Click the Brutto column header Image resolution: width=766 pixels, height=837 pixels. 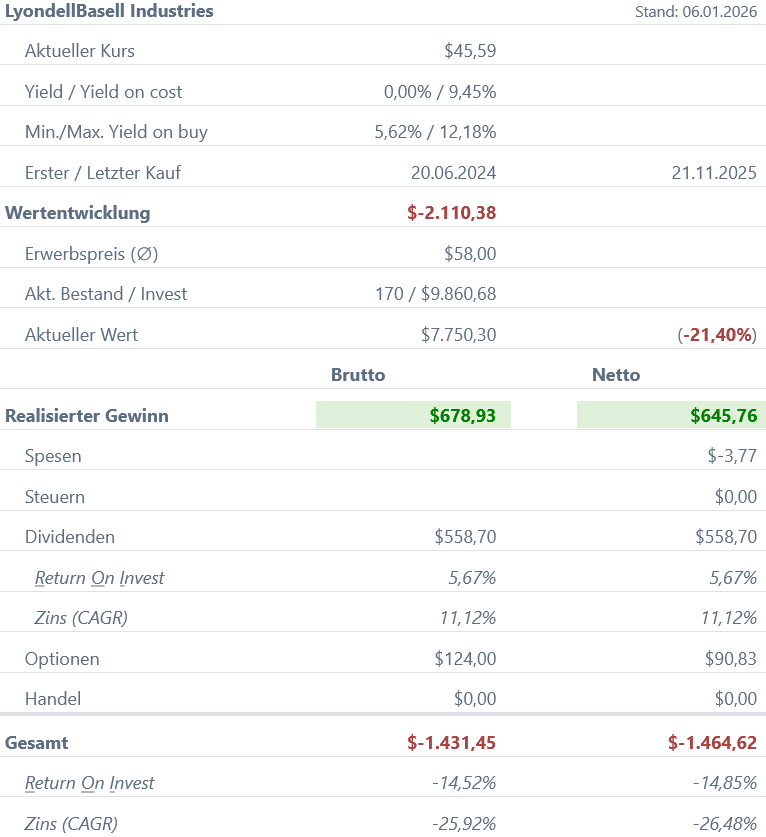(358, 375)
